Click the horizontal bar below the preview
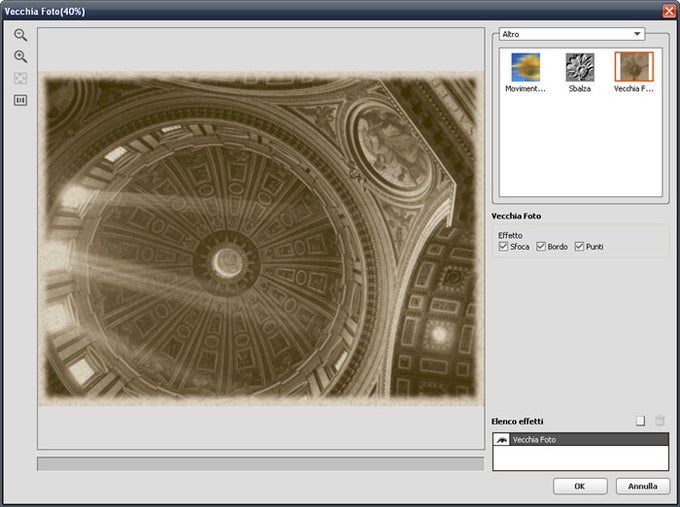680x507 pixels. point(261,464)
